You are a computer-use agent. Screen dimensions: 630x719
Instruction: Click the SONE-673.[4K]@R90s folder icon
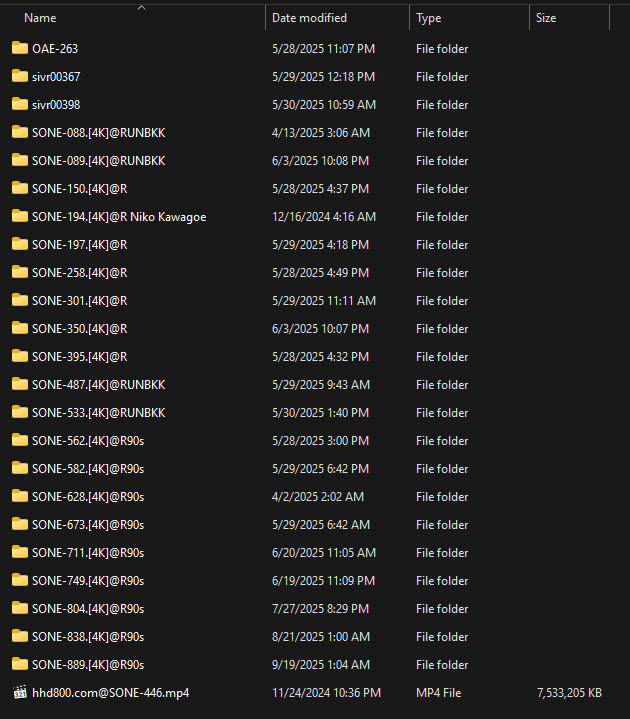coord(20,523)
